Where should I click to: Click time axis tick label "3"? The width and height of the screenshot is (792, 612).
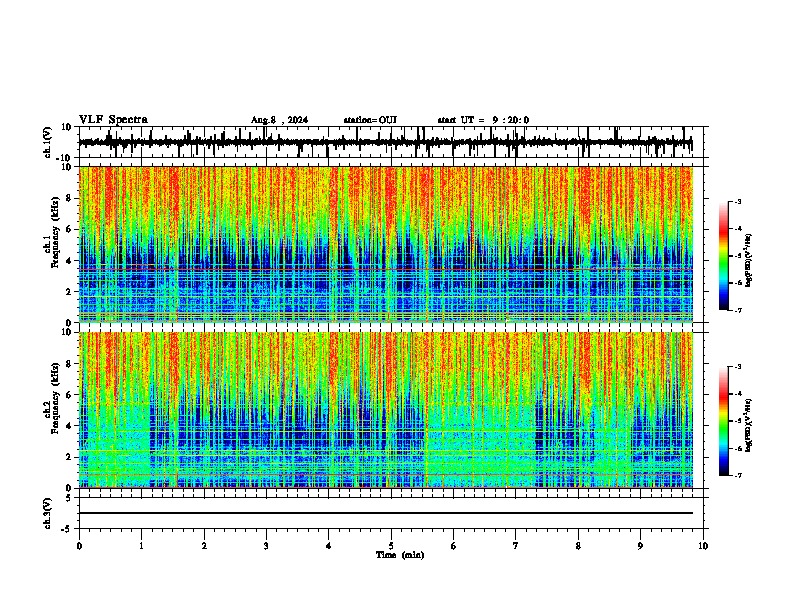point(266,546)
